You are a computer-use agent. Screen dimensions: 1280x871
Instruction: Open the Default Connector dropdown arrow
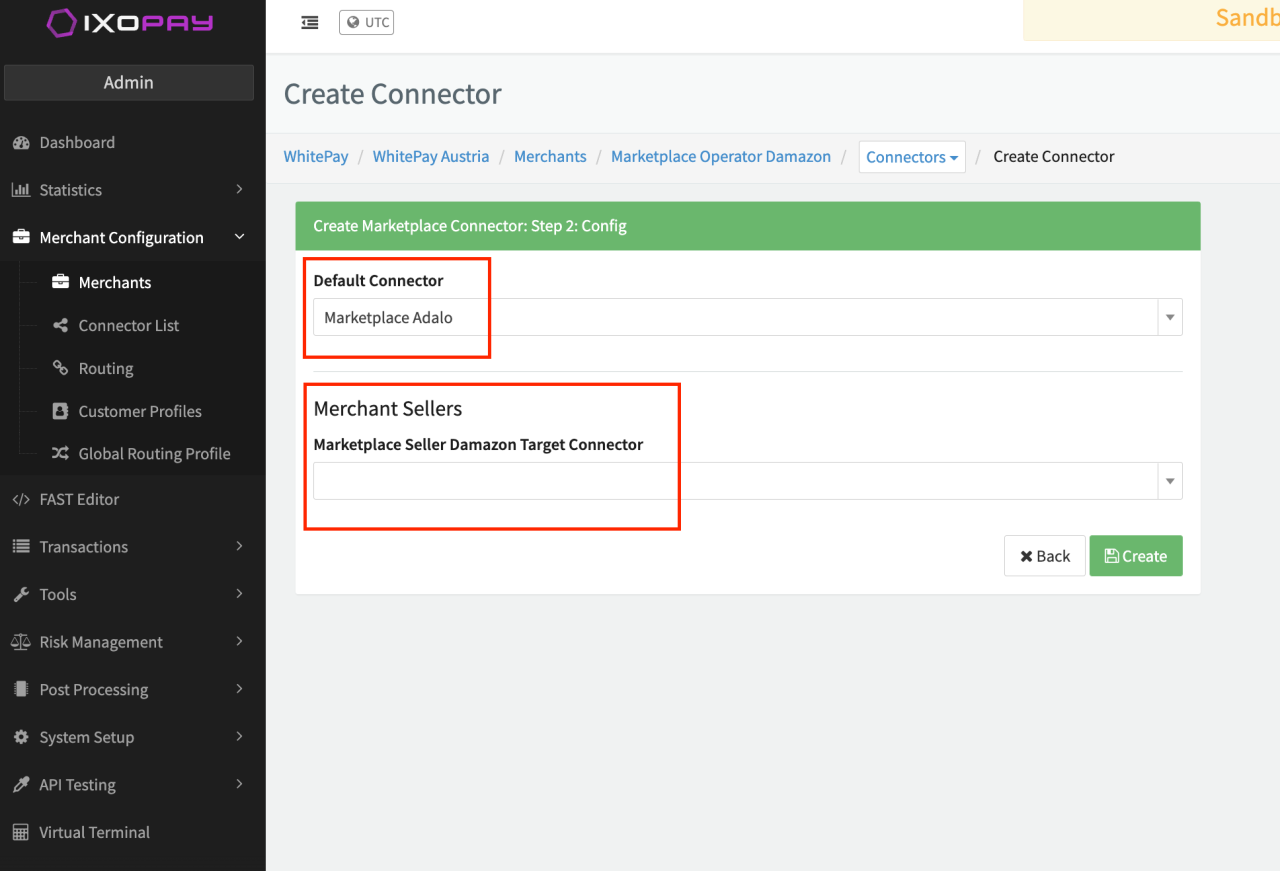tap(1170, 318)
